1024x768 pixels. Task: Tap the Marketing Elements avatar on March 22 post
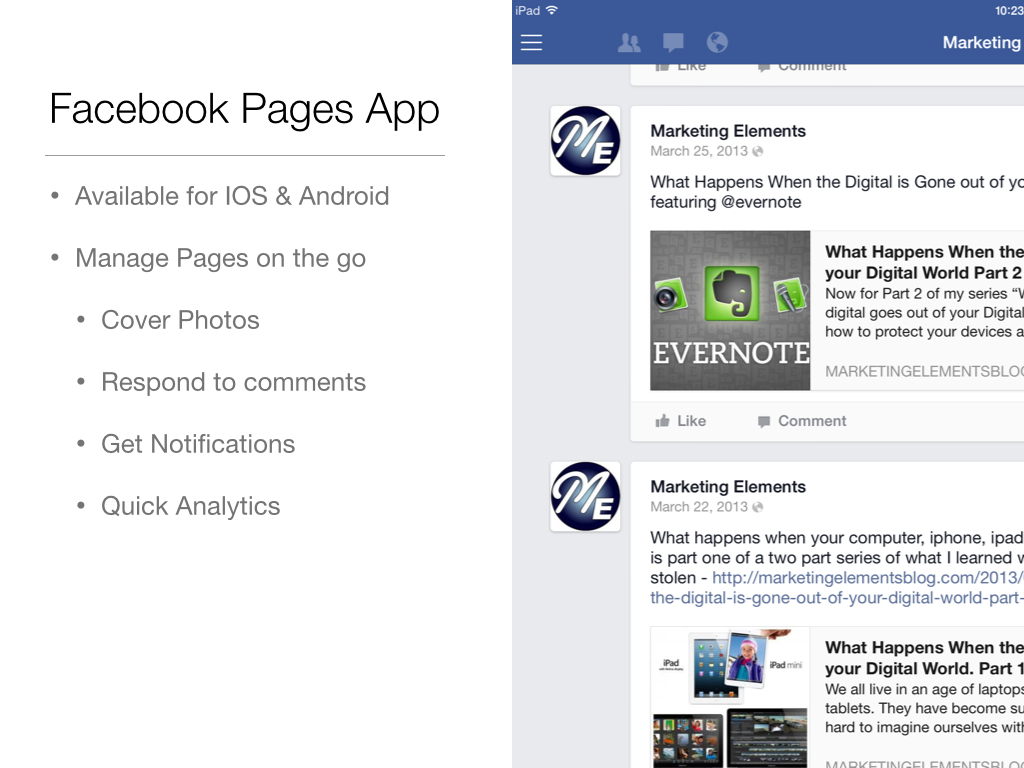585,497
